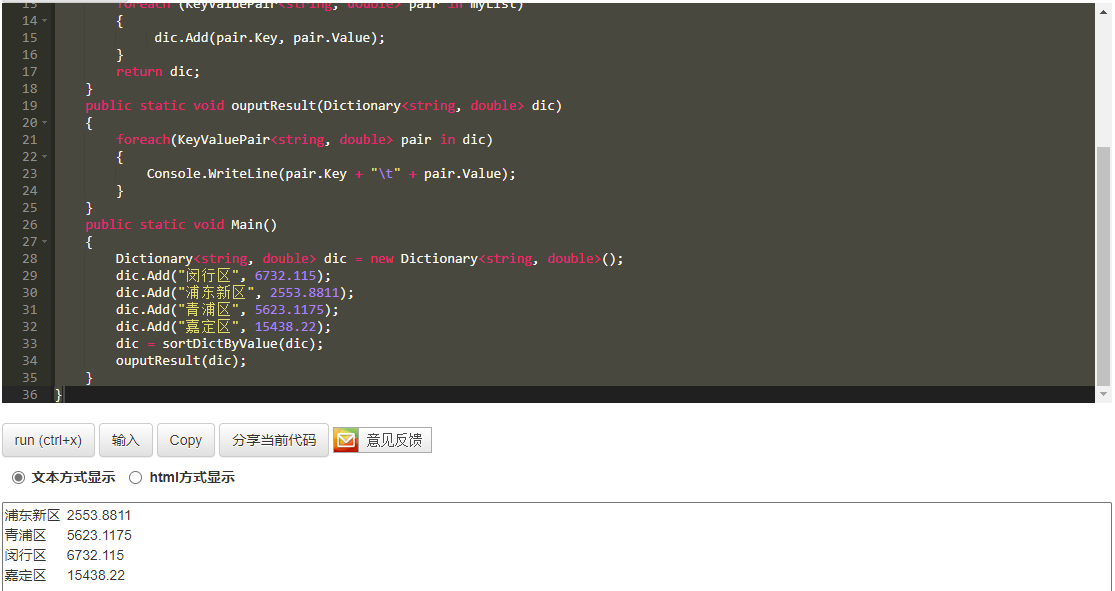Click value 5623.1175 in code line 31
1115x591 pixels.
tap(289, 310)
